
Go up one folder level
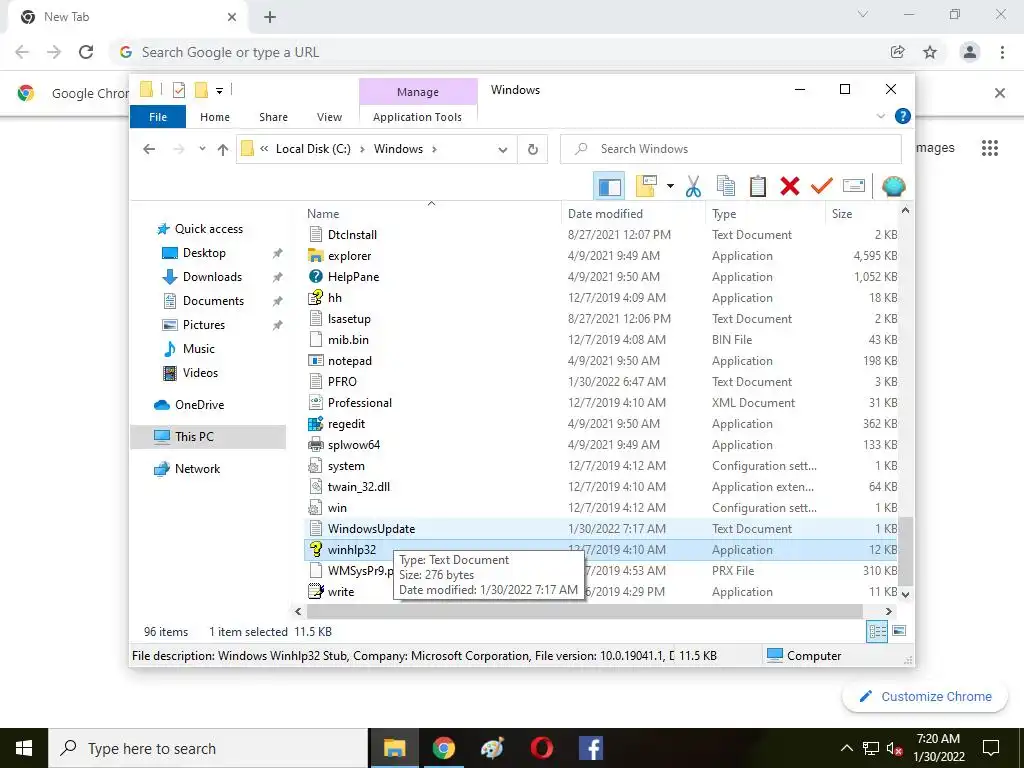point(223,150)
